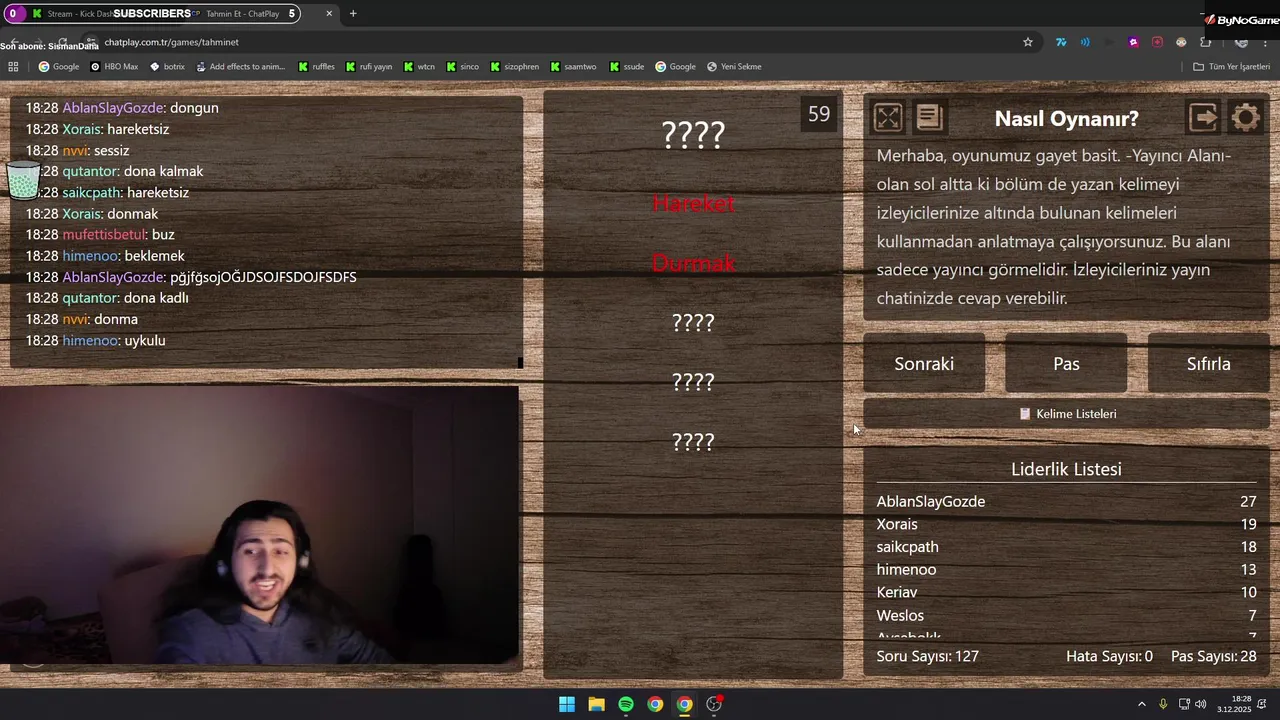Click the trash can icon beside chat

[23, 179]
